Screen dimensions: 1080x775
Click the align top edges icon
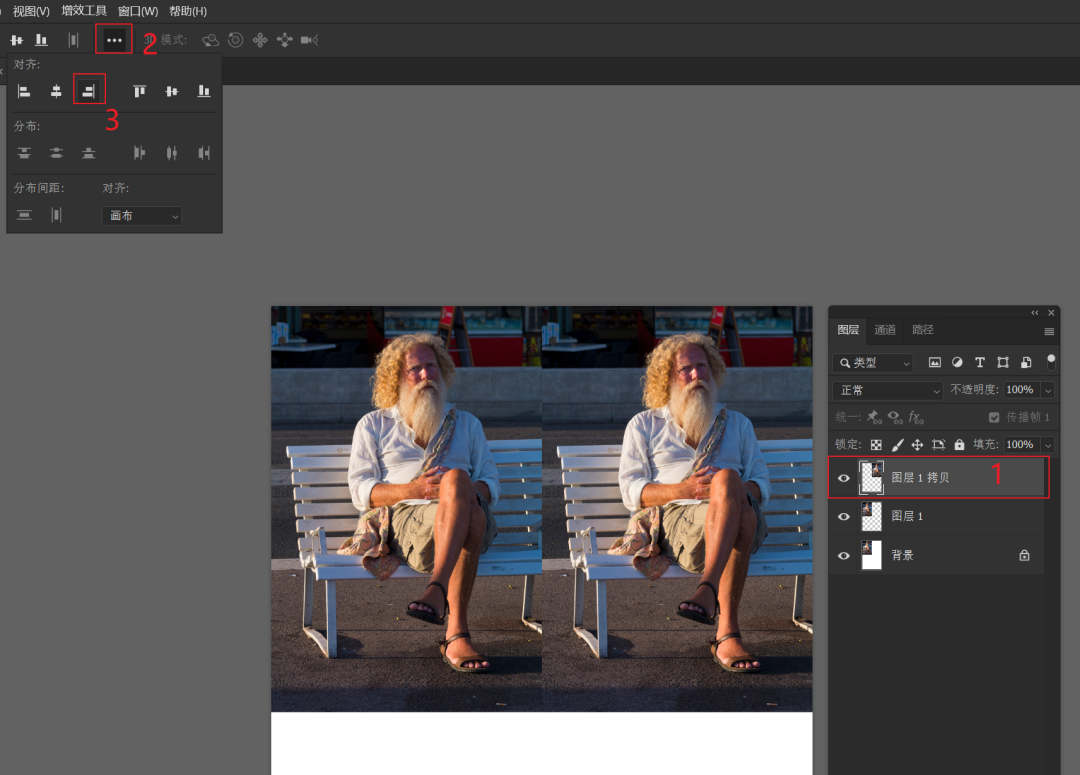click(140, 91)
